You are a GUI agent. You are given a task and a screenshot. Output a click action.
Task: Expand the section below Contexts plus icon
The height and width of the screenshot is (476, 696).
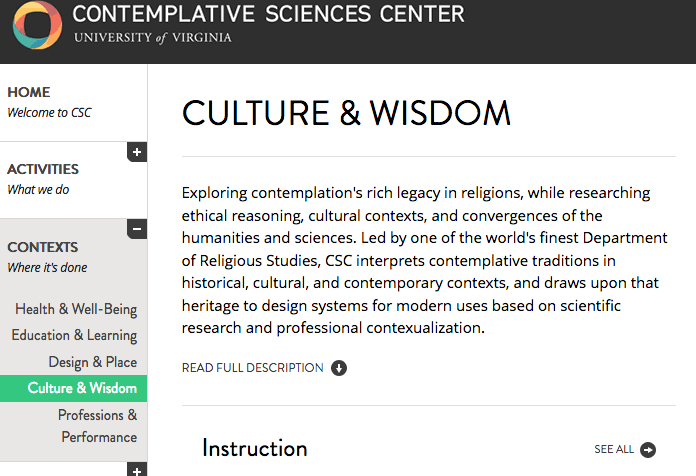(137, 469)
